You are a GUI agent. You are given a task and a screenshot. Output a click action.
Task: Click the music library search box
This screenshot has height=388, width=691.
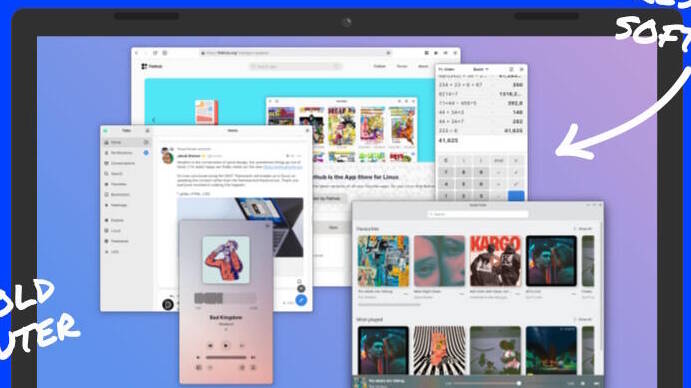point(478,214)
